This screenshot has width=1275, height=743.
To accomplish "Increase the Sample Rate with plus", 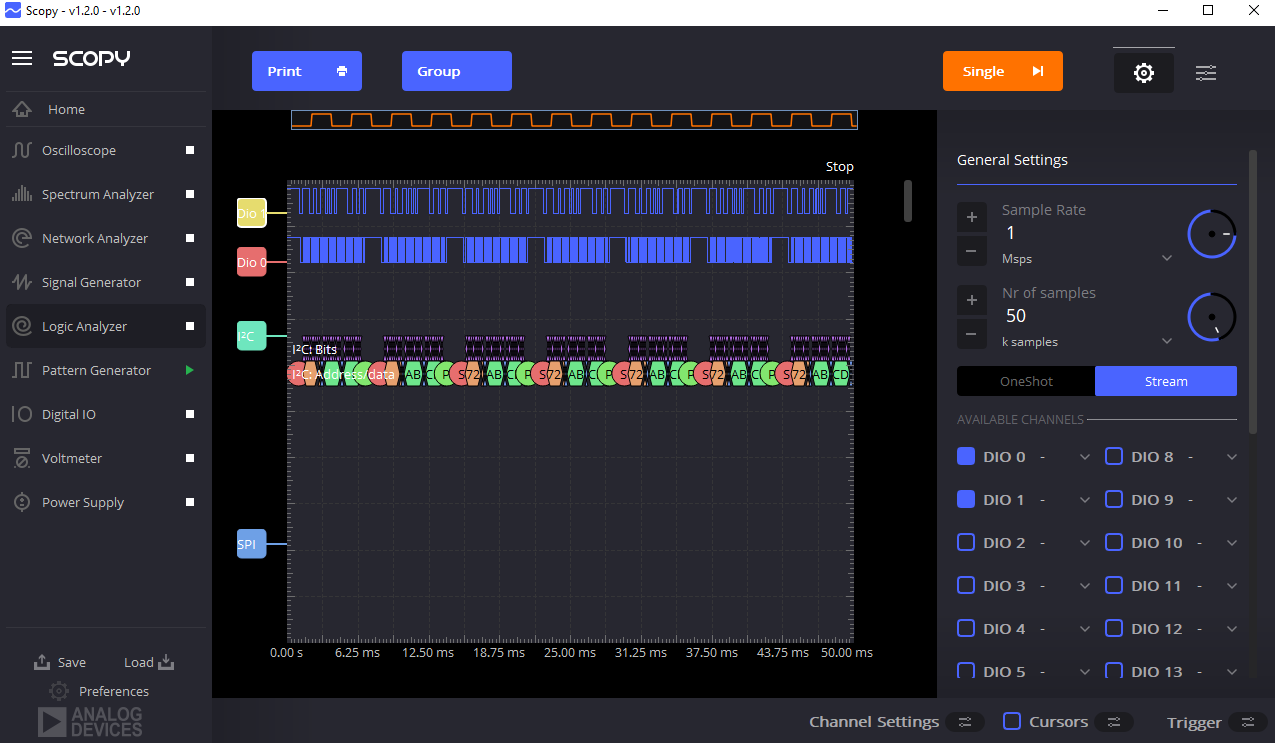I will tap(972, 217).
